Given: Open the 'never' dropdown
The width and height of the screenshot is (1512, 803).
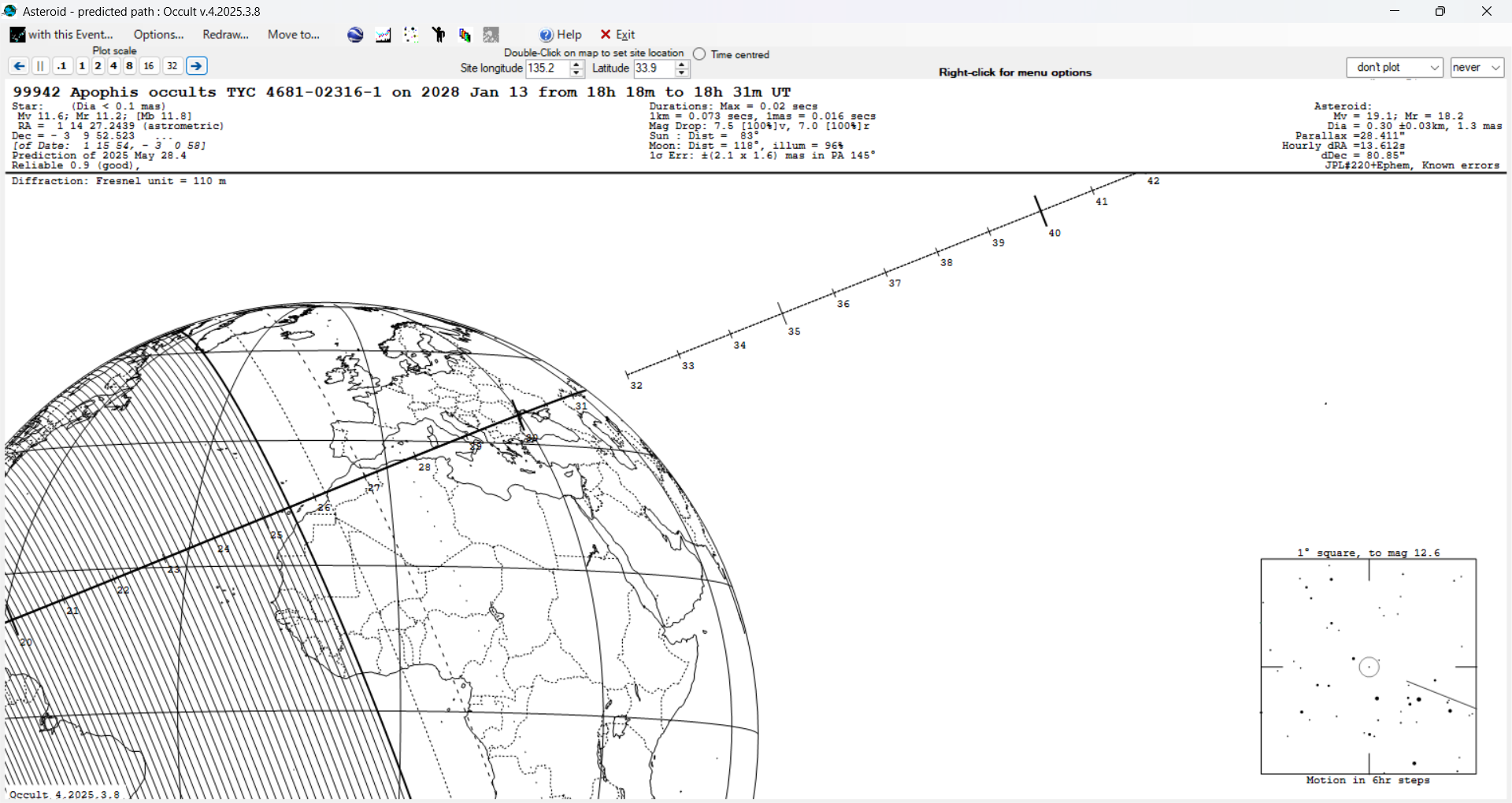Looking at the screenshot, I should coord(1477,68).
